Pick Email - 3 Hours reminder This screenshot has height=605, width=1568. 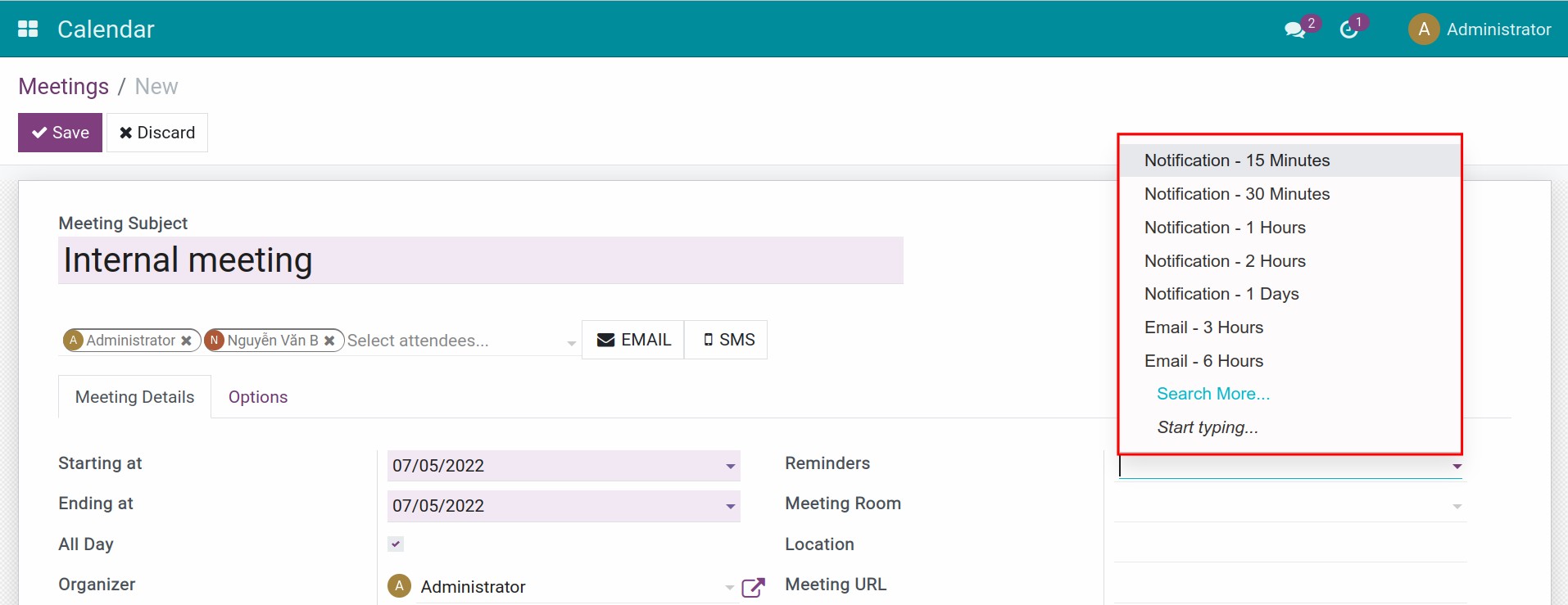coord(1290,327)
